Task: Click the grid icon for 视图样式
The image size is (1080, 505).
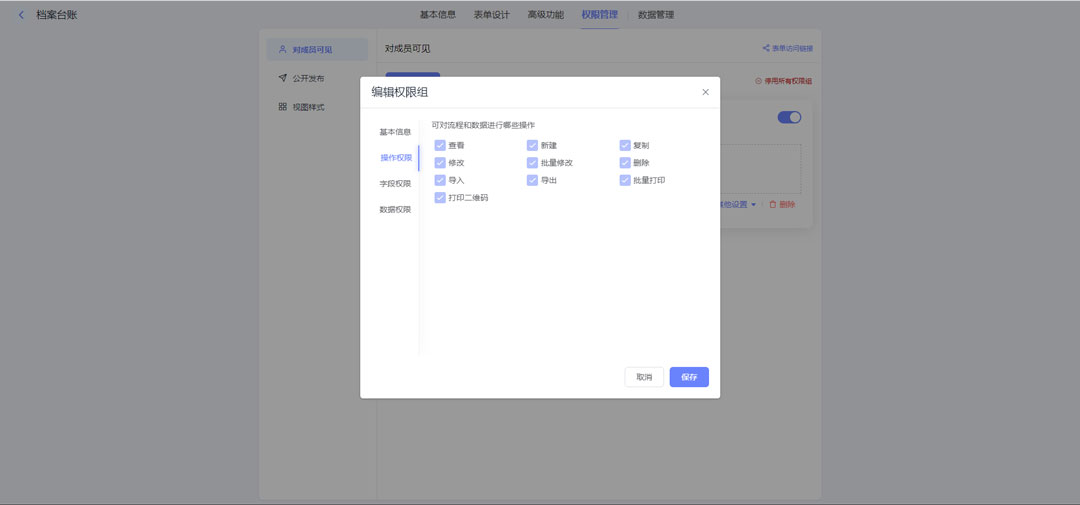Action: click(283, 107)
